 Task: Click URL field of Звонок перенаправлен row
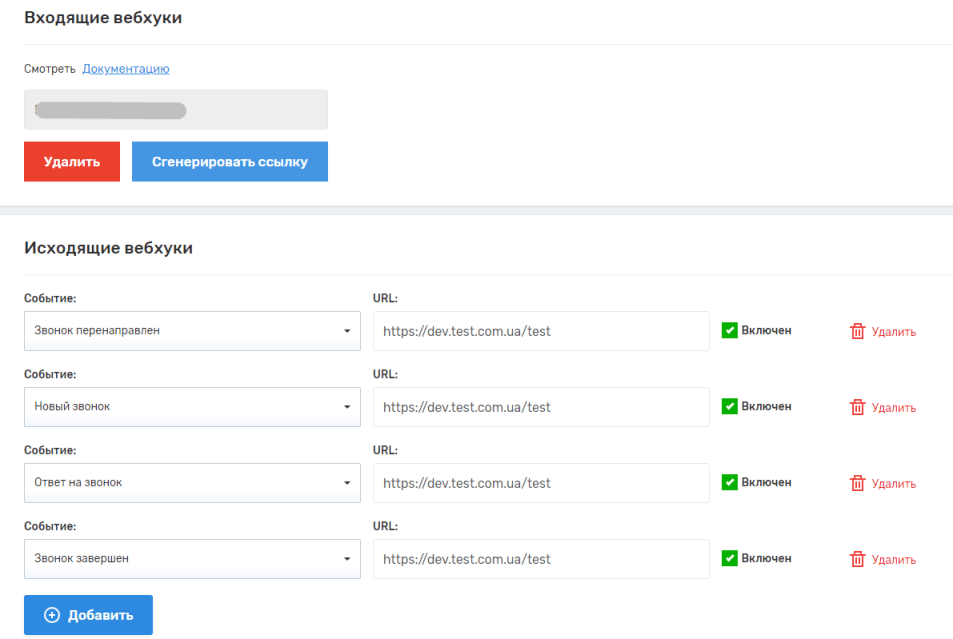click(541, 331)
